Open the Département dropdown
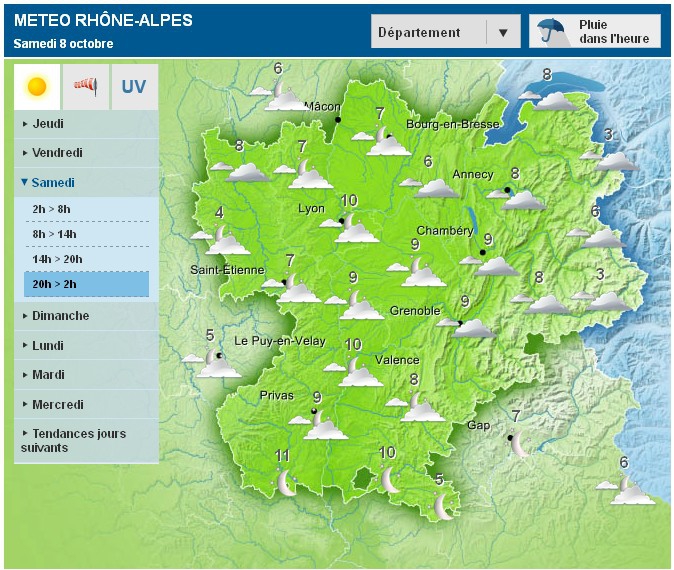This screenshot has height=570, width=674. tap(446, 31)
